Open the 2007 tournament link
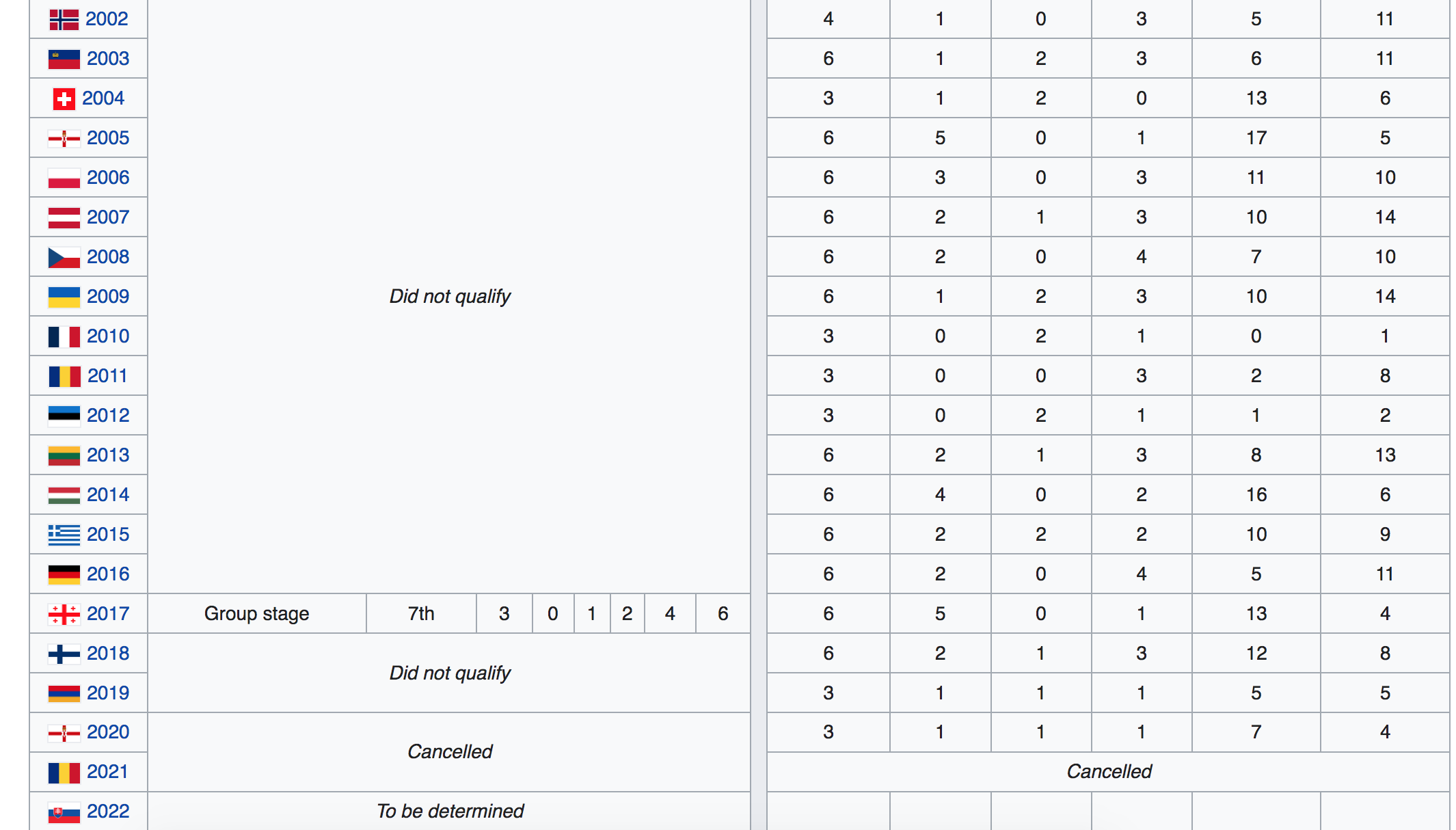 click(108, 217)
